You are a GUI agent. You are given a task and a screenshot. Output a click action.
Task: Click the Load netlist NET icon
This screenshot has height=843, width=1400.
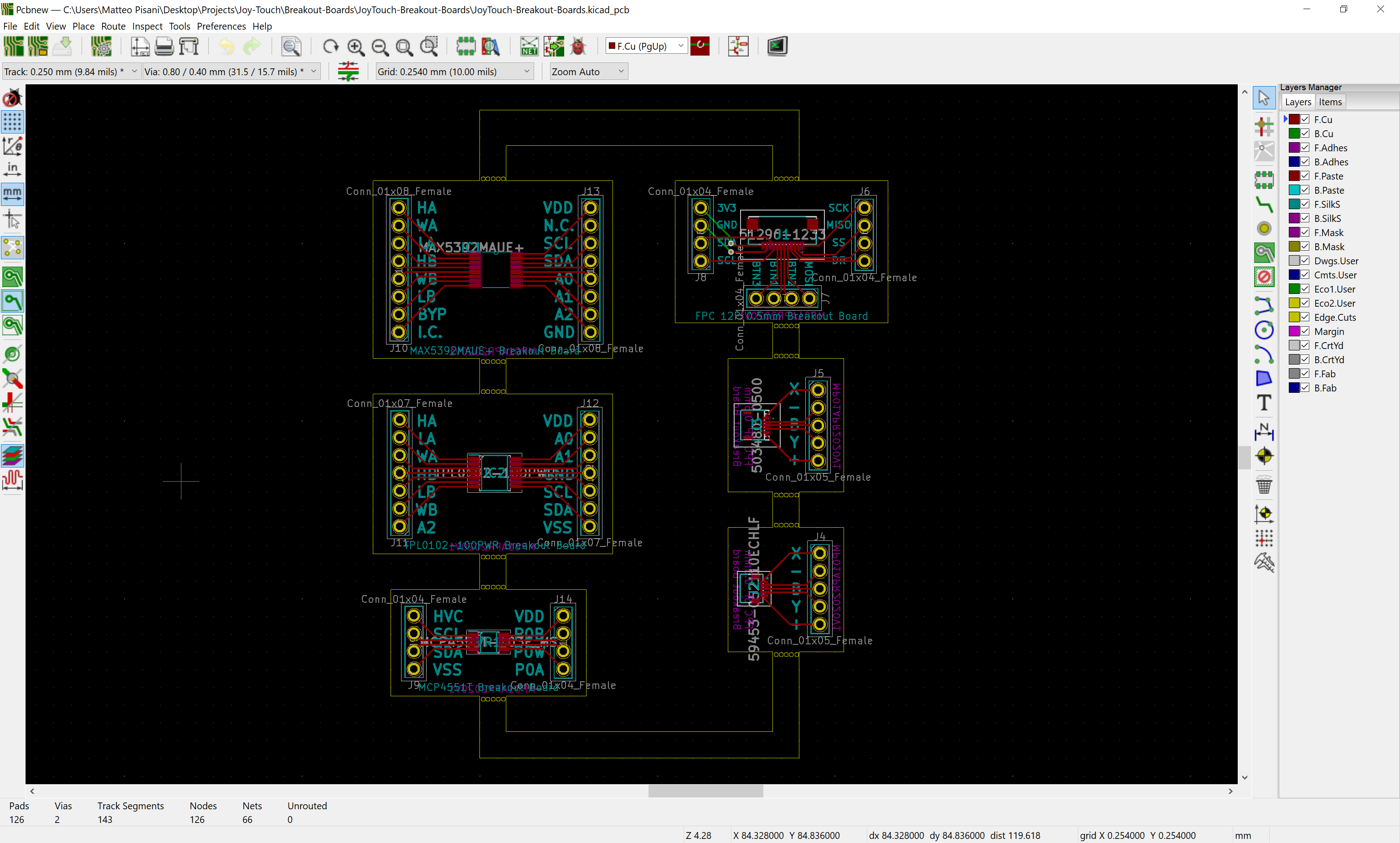(x=529, y=46)
